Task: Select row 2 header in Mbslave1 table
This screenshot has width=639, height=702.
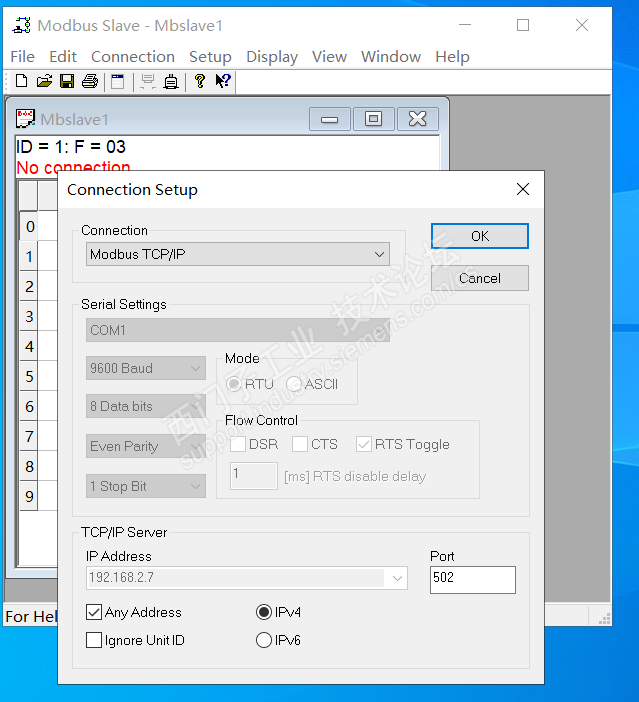Action: 29,286
